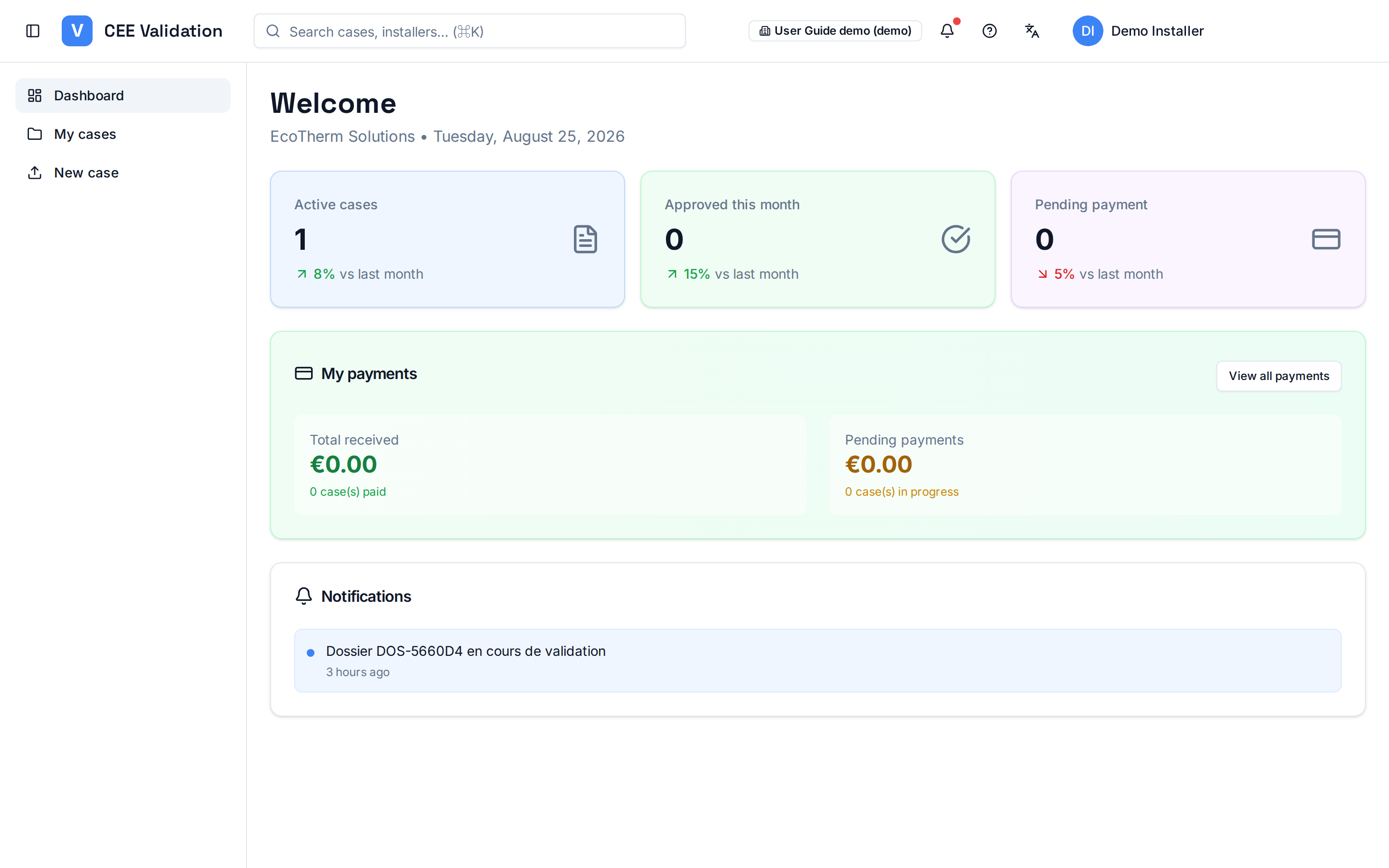Click EcoTherm Solutions date subtitle
Viewport: 1389px width, 868px height.
click(x=447, y=136)
